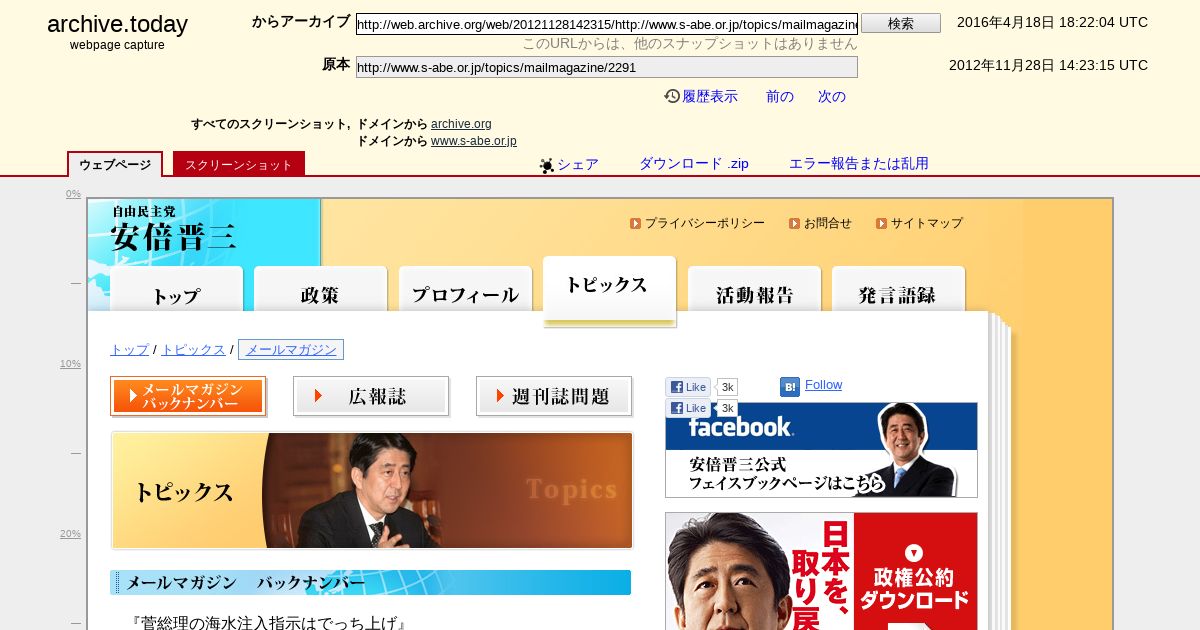Select the トピックス navigation tab

click(609, 290)
